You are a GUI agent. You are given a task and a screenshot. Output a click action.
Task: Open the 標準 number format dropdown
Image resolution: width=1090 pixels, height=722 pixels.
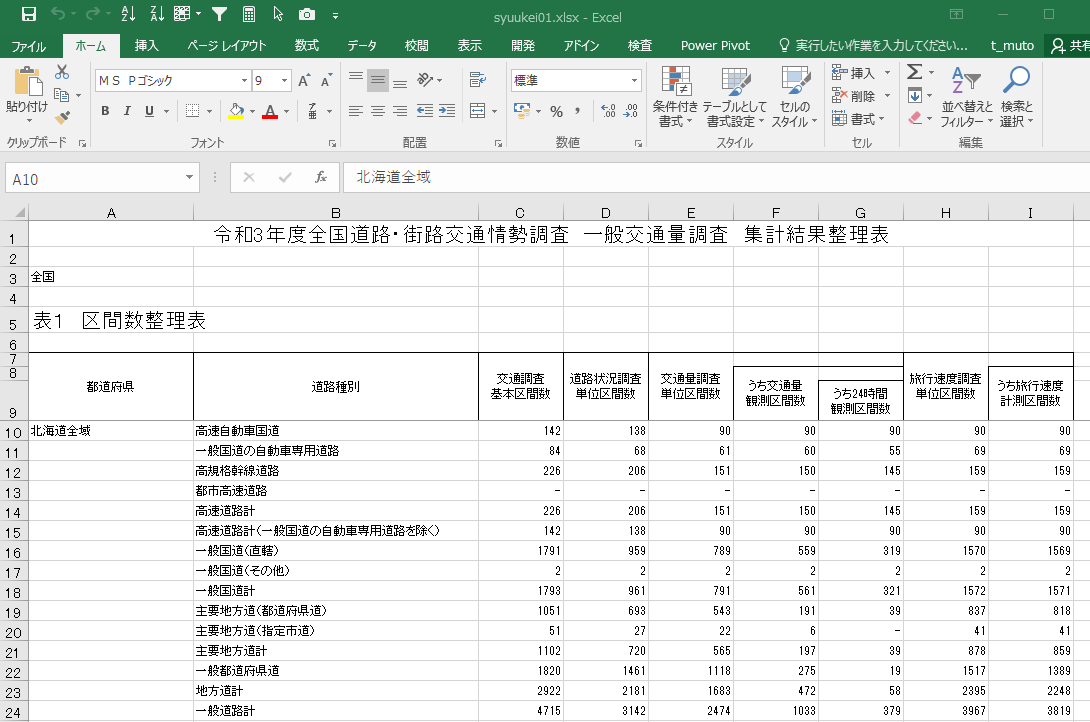(634, 81)
